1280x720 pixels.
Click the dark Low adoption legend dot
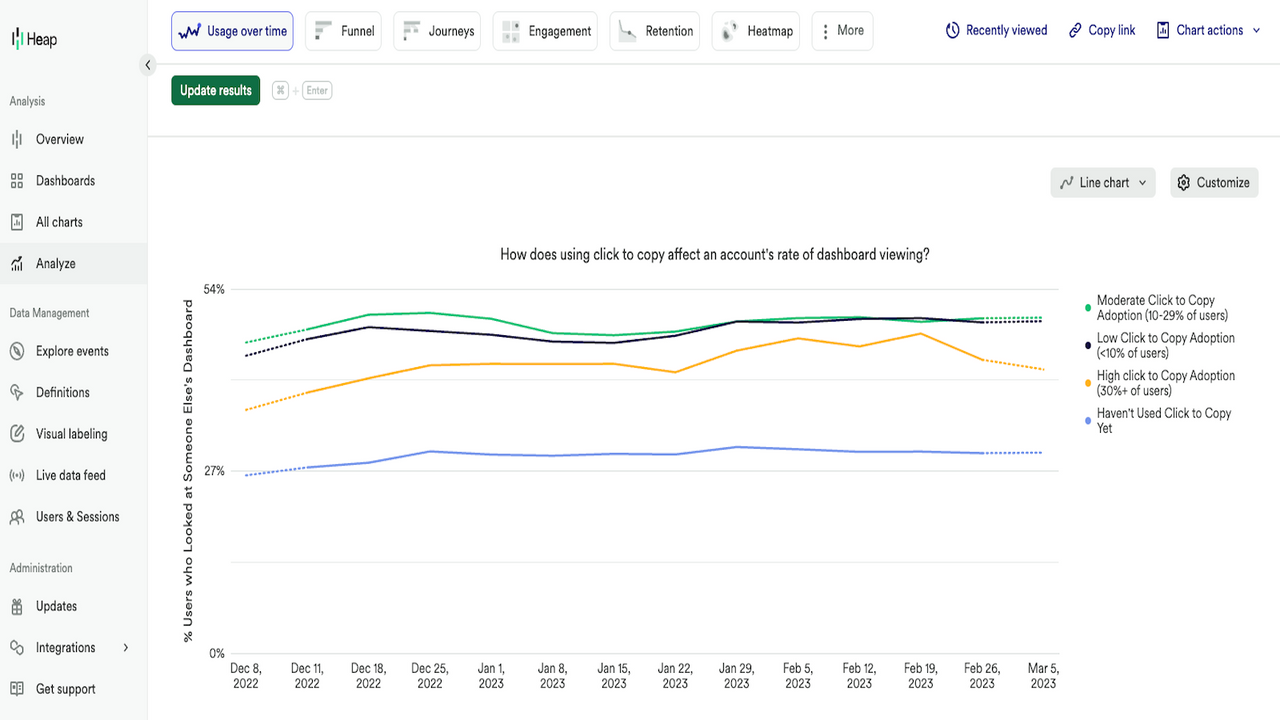(1087, 345)
